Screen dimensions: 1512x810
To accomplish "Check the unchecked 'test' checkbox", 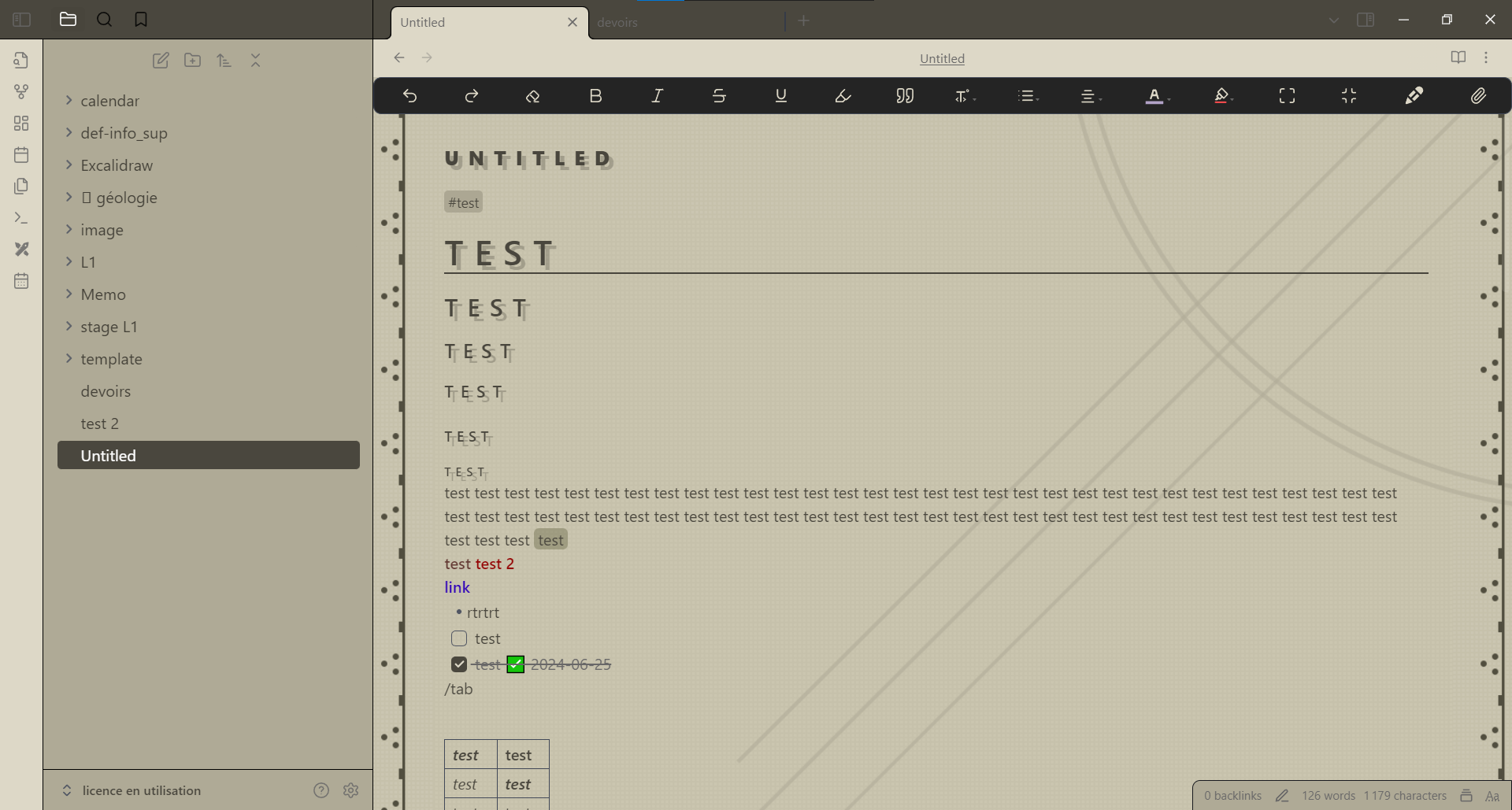I will coord(459,638).
